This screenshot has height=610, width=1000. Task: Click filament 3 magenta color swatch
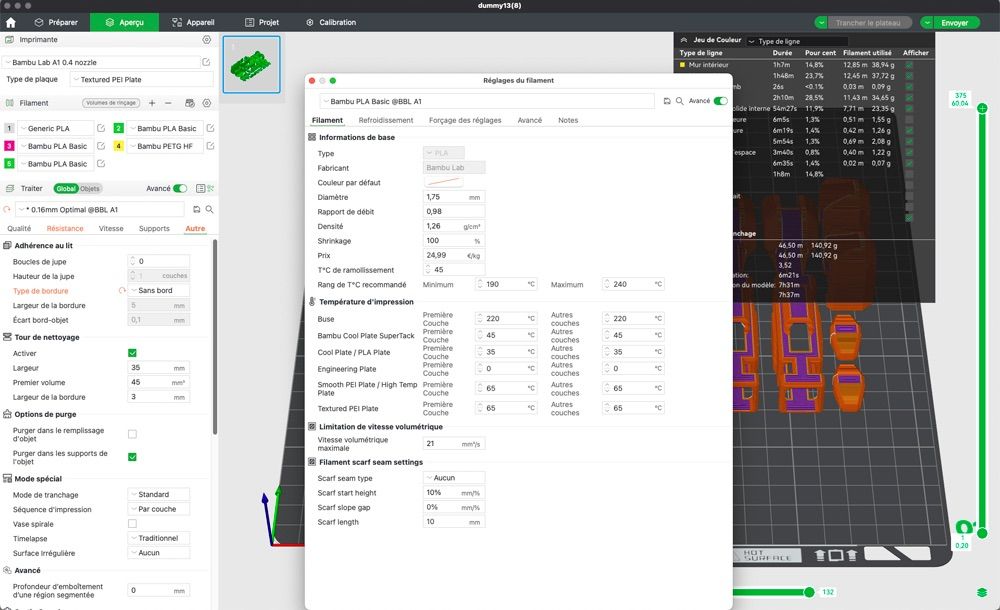tap(9, 146)
